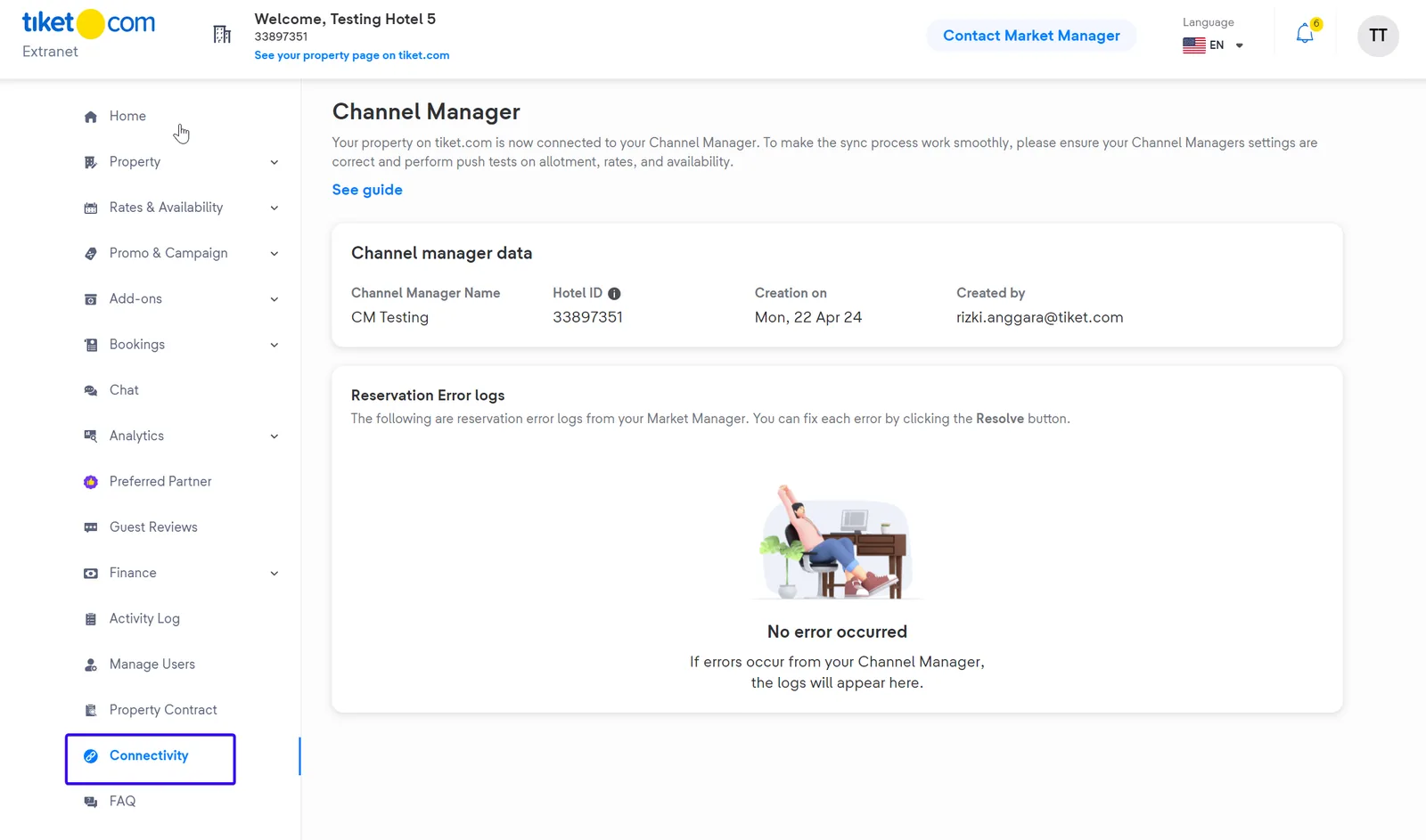Go to Guest Reviews

[153, 527]
